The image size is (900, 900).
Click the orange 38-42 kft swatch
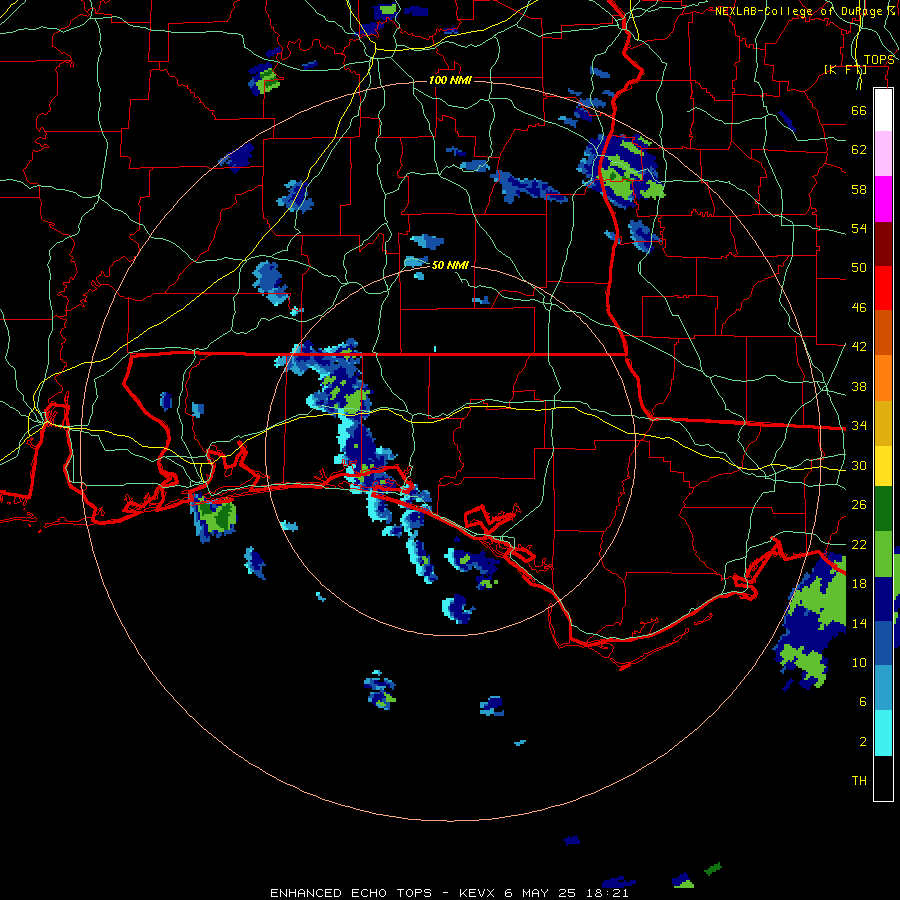click(x=883, y=378)
